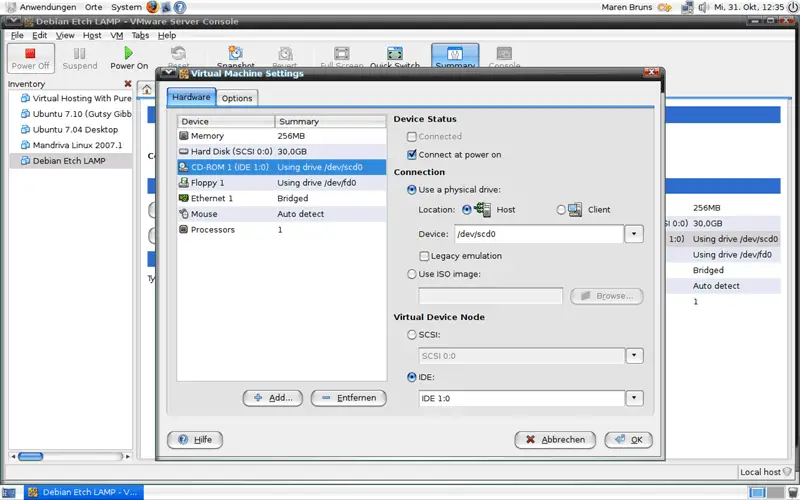The image size is (800, 500).
Task: Switch to the Options tab
Action: 237,98
